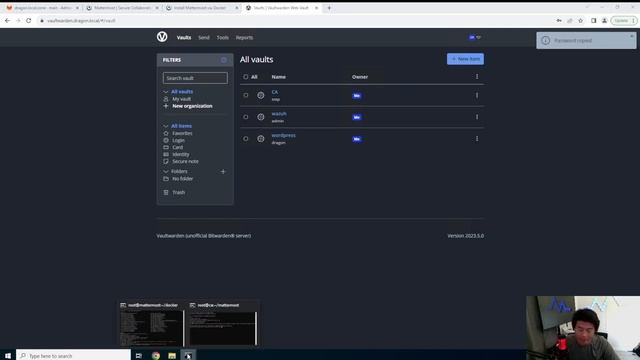Open options menu for CA item
640x360 pixels.
477,96
